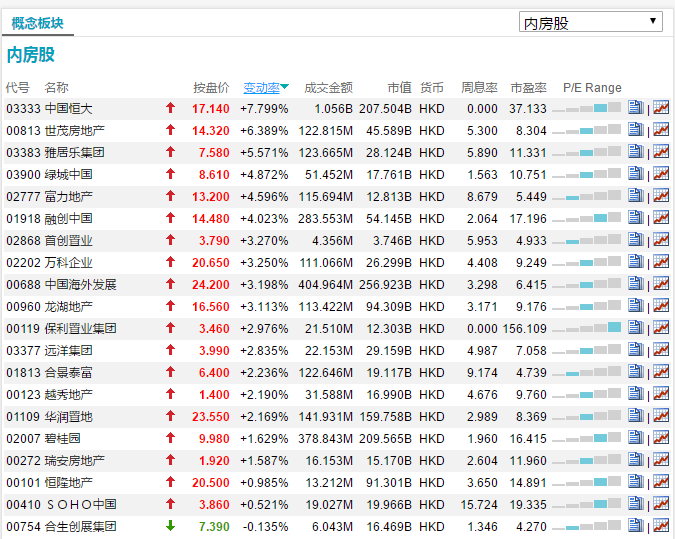
Task: Open news document icon for 中国恒大
Action: [636, 108]
